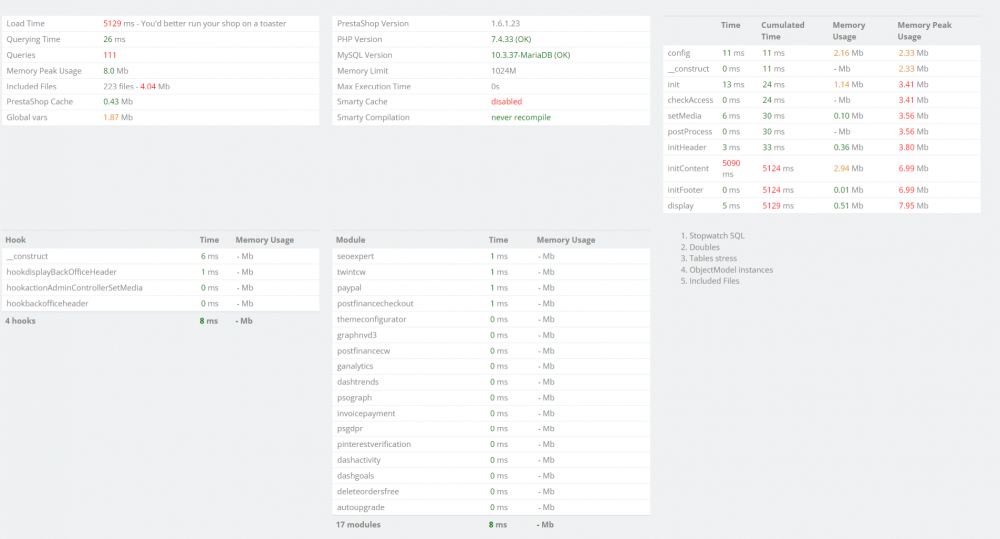Click Smarty Cache disabled status
This screenshot has height=539, width=1000.
pos(506,102)
